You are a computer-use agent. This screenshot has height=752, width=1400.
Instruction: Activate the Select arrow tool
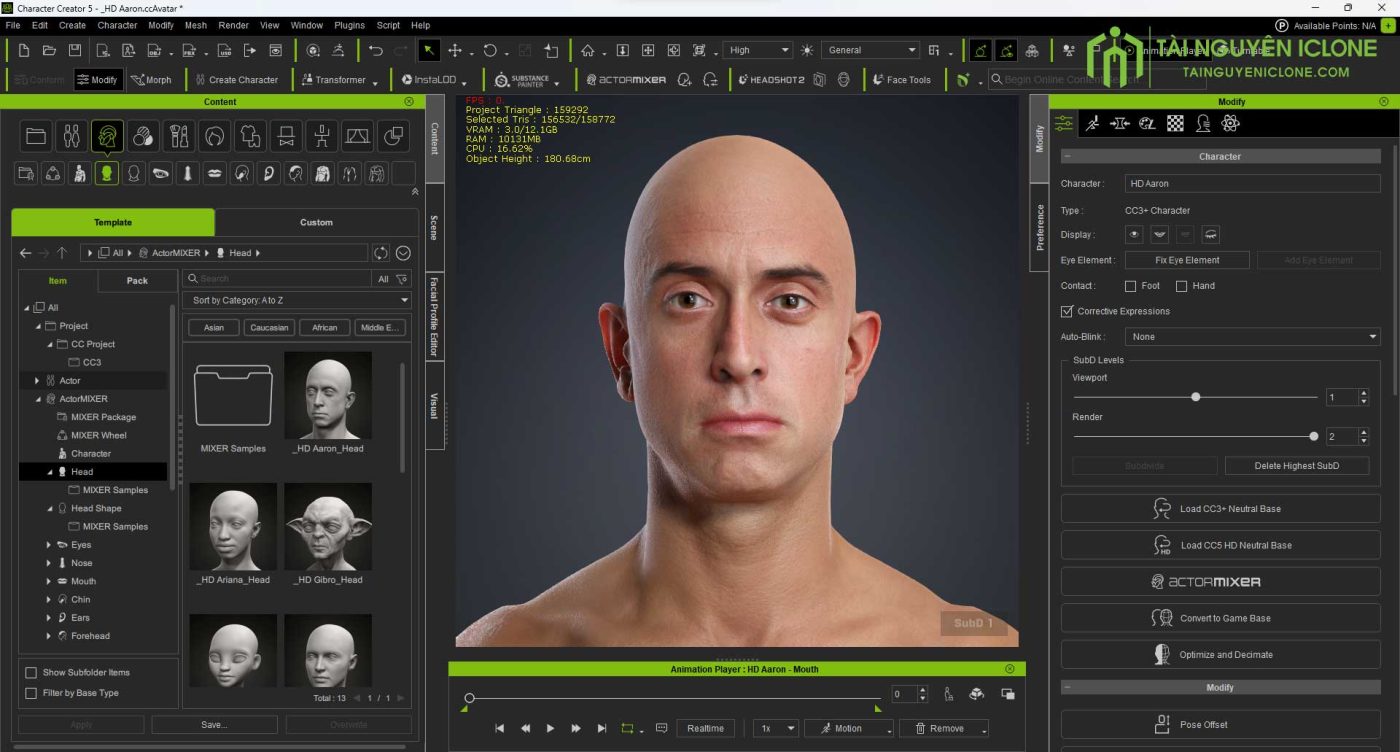click(428, 50)
